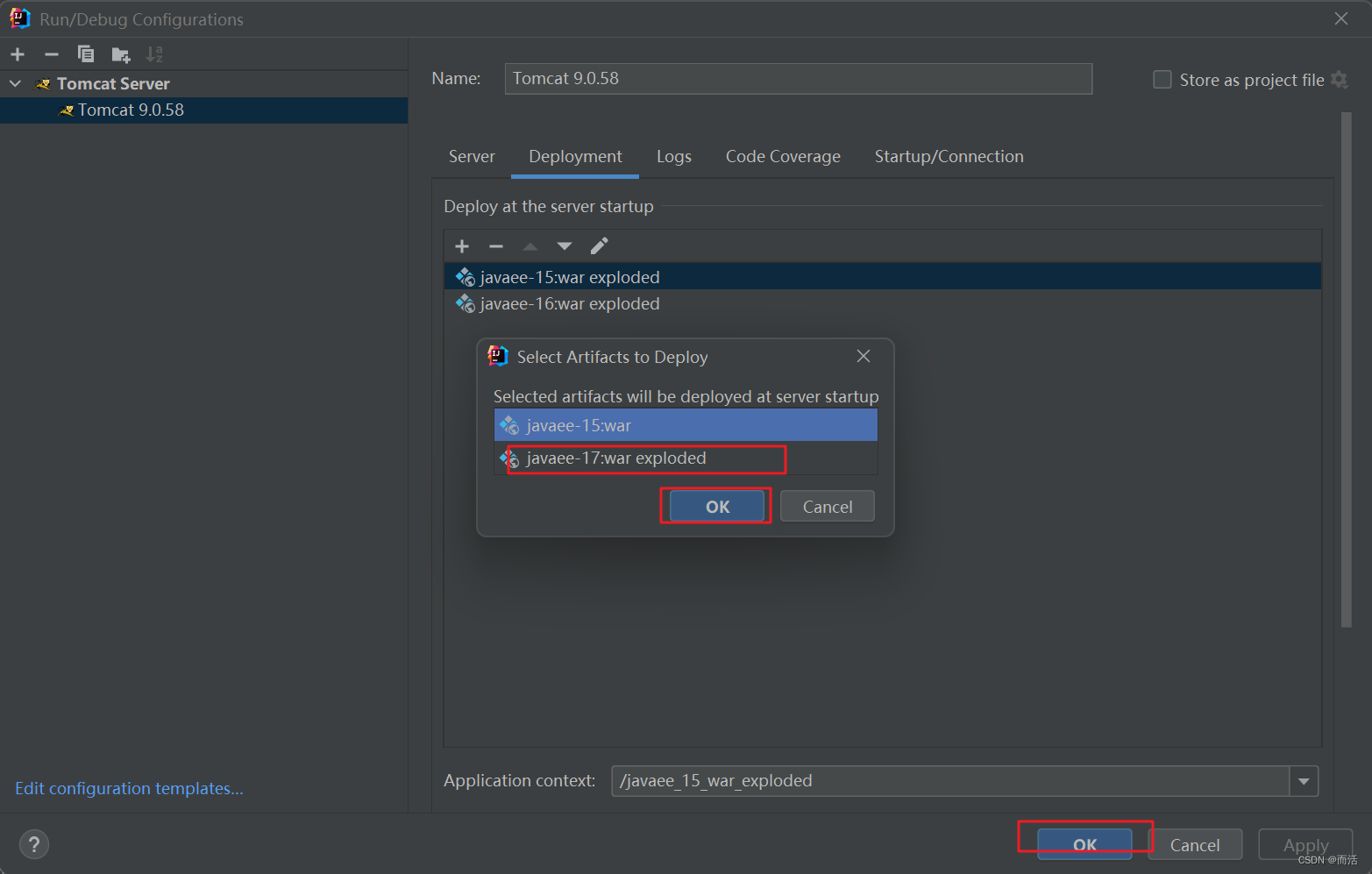The height and width of the screenshot is (874, 1372).
Task: Remove selected deployment artifact
Action: [x=496, y=246]
